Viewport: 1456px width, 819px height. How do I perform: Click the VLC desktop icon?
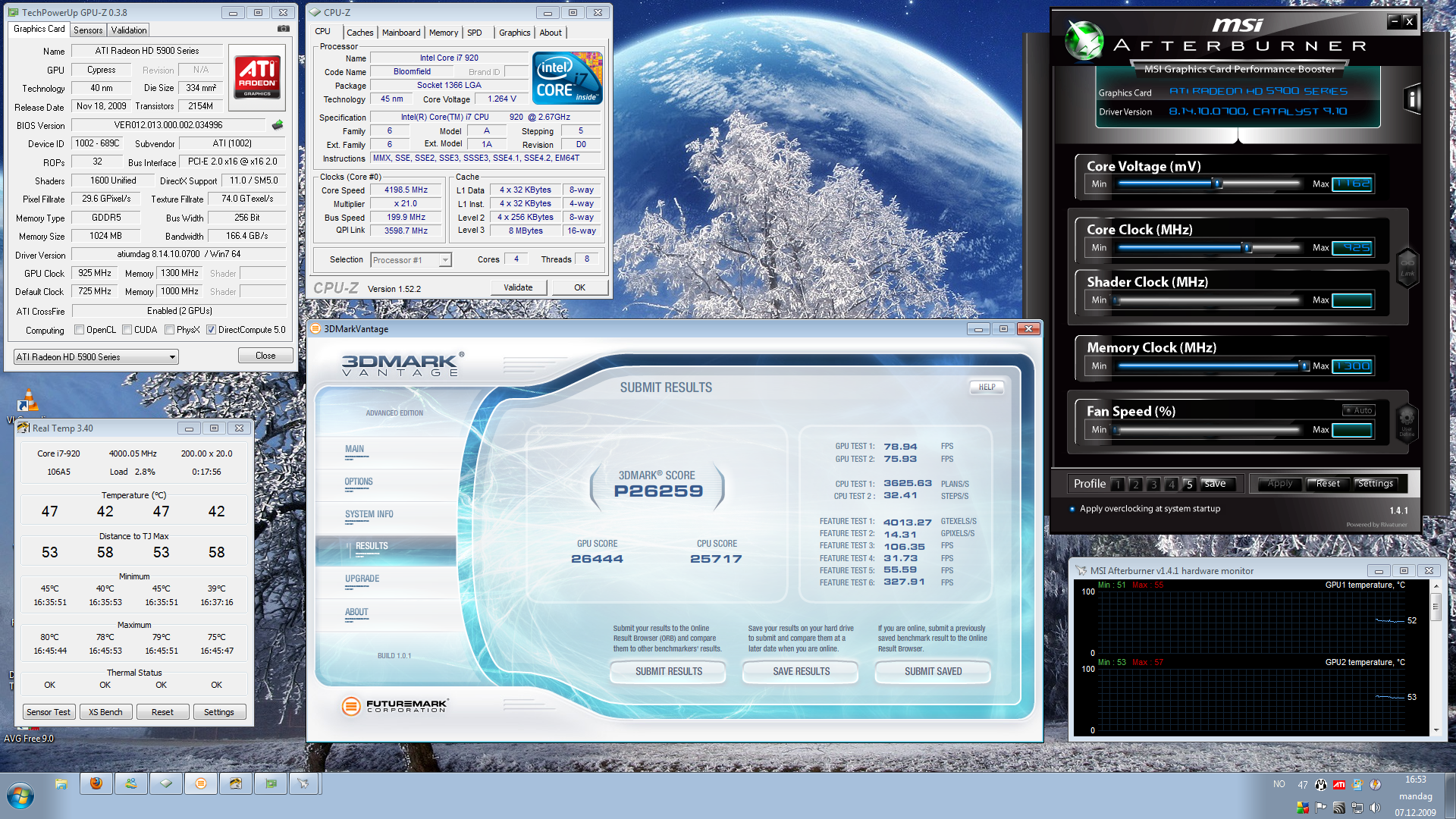(x=28, y=400)
